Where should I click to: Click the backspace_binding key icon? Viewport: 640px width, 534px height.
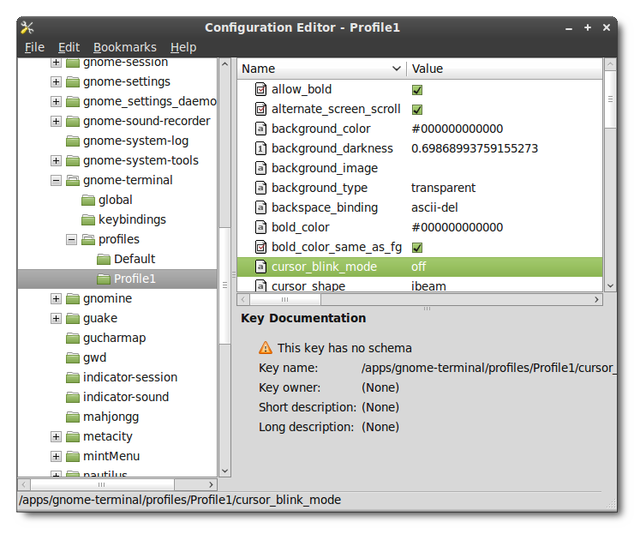pos(261,207)
